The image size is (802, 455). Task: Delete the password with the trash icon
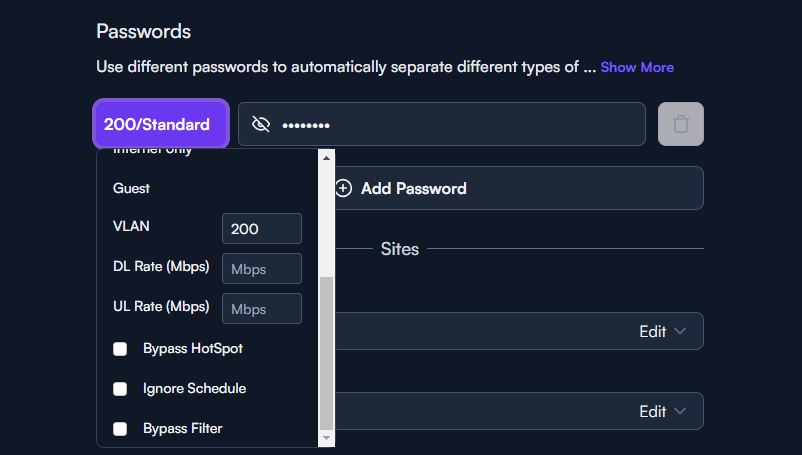click(x=680, y=124)
